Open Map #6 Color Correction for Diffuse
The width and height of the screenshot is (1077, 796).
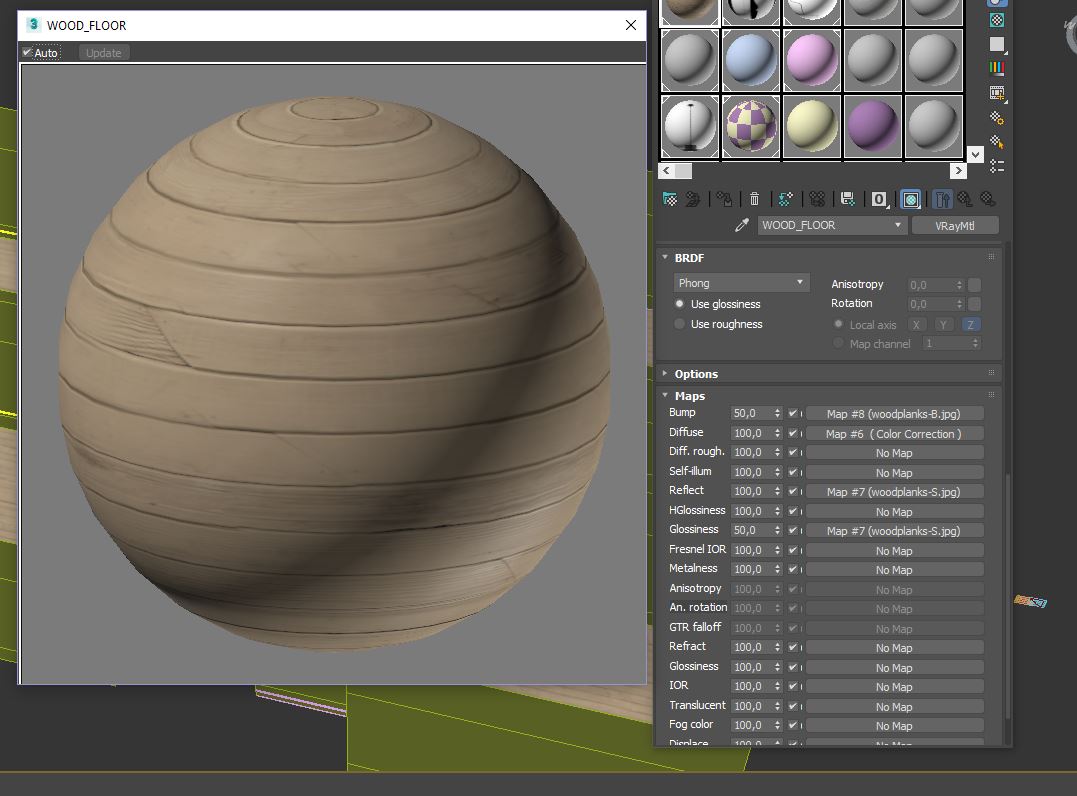pos(895,433)
